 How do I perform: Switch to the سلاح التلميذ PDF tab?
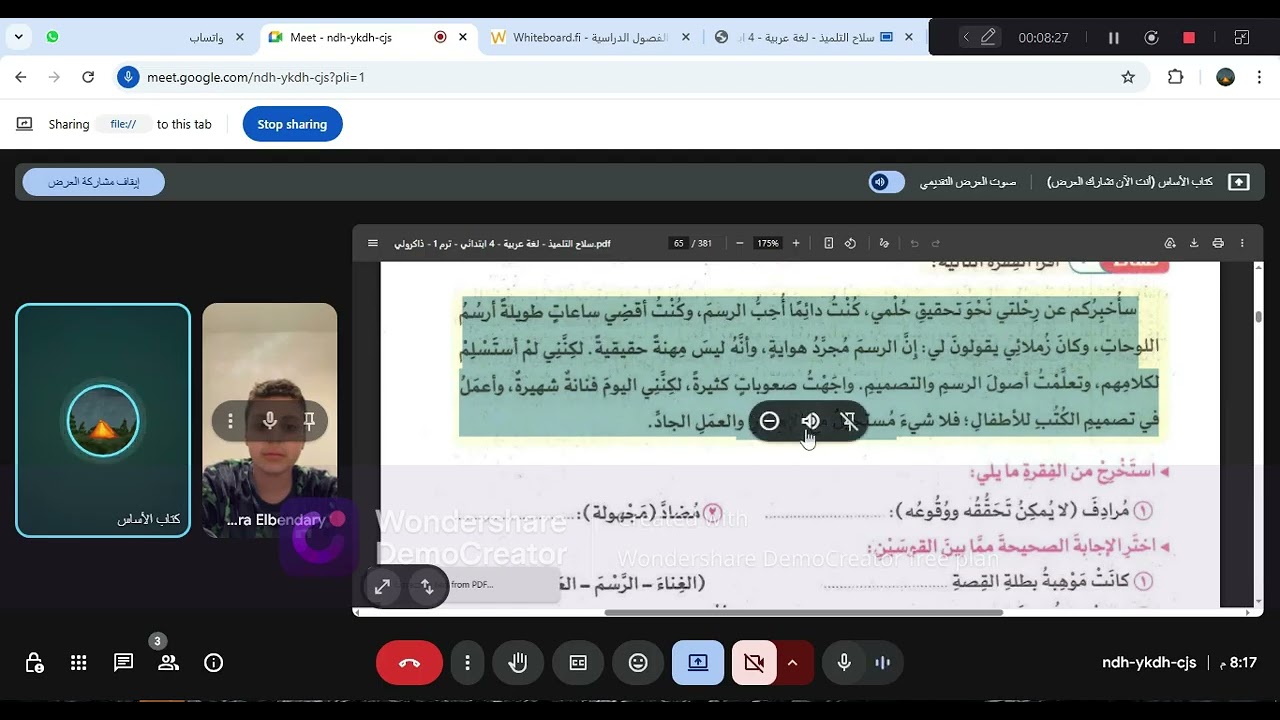click(x=812, y=37)
